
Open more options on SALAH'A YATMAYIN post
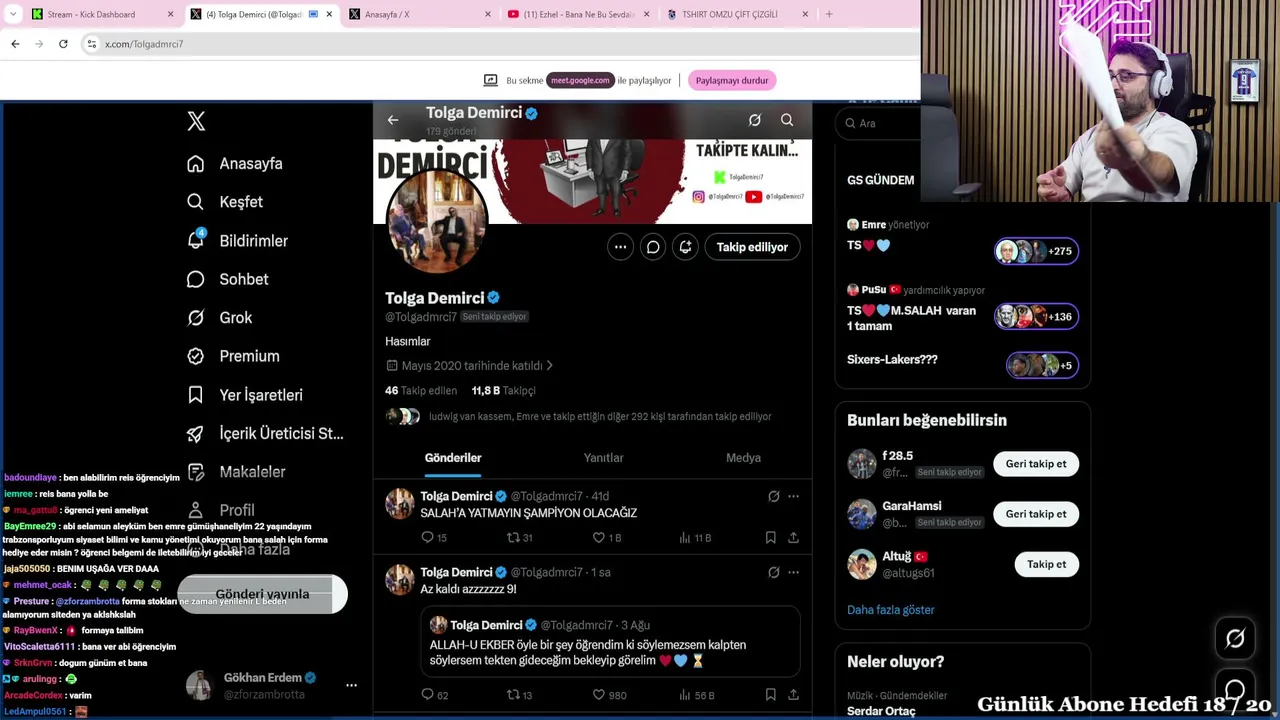pos(793,496)
